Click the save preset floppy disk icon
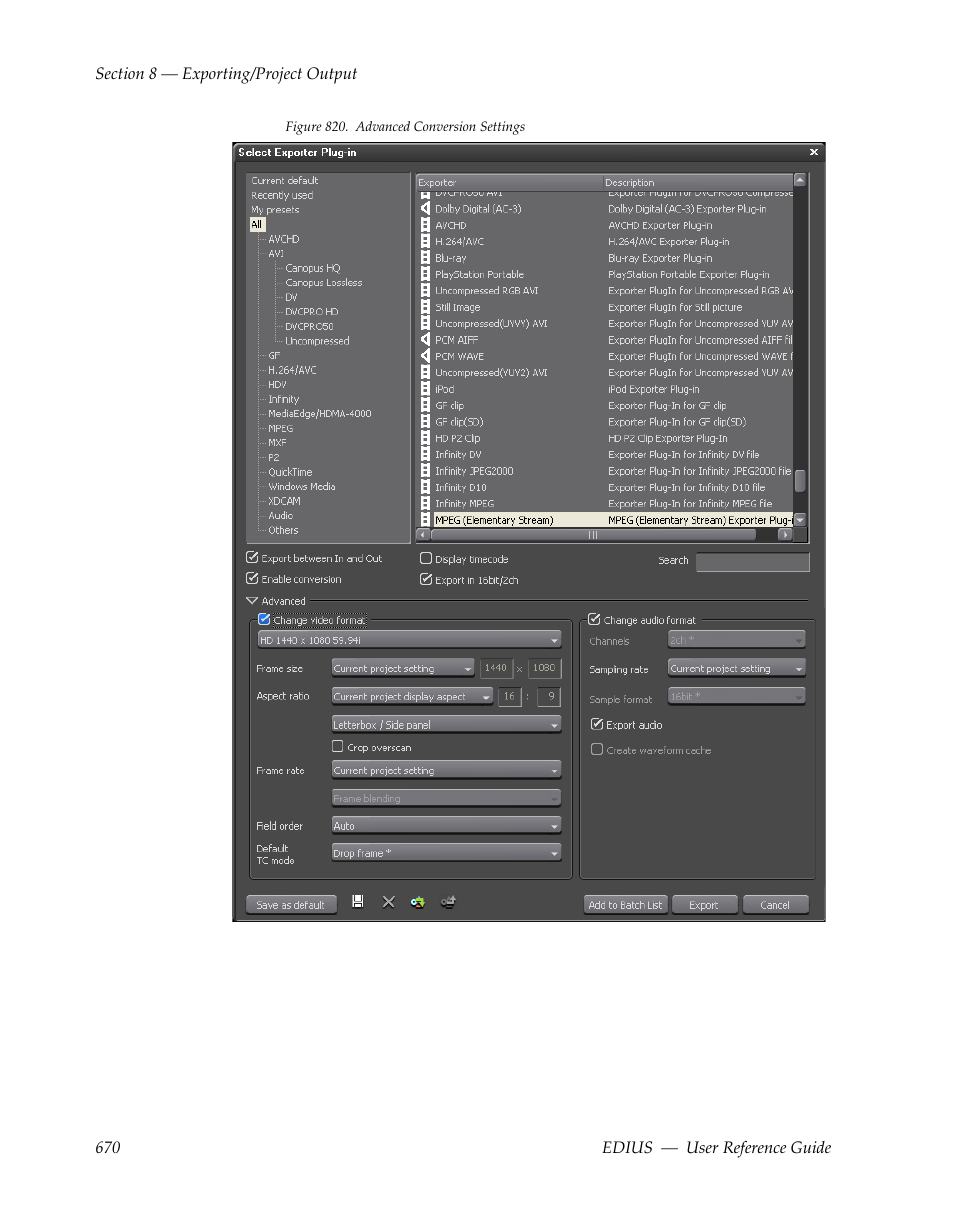954x1227 pixels. click(x=358, y=902)
